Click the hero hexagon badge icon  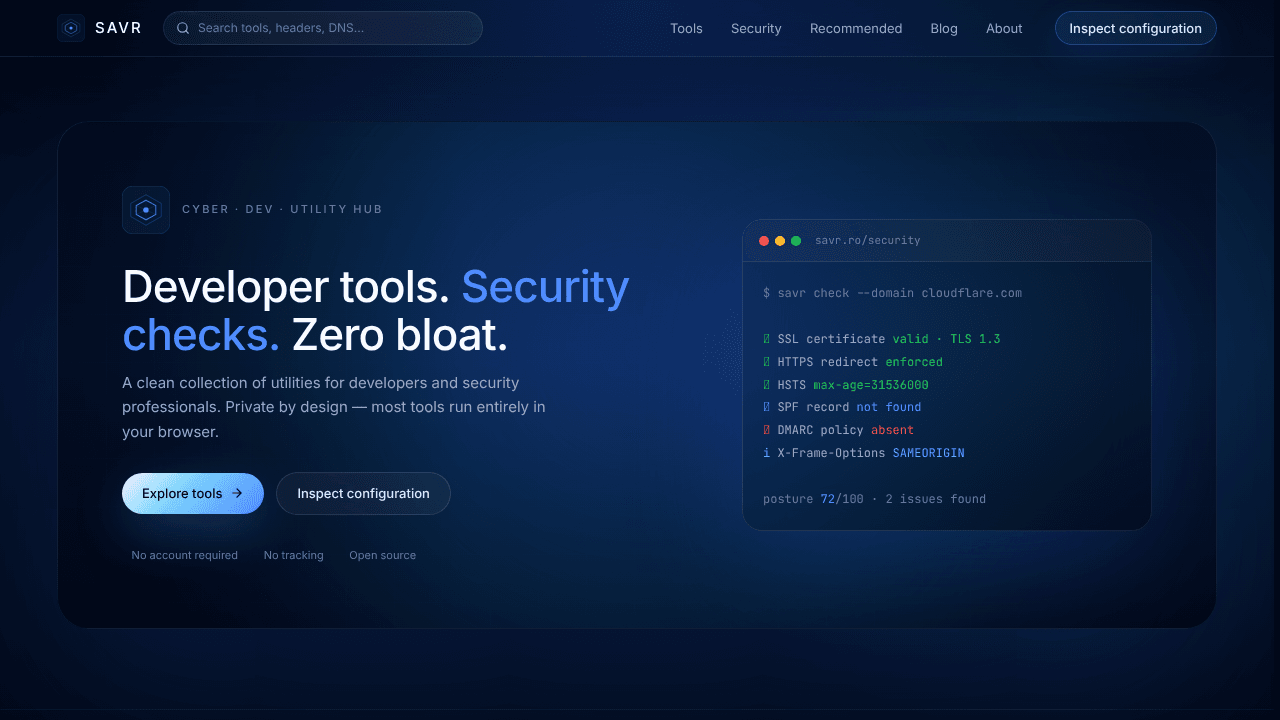coord(146,210)
